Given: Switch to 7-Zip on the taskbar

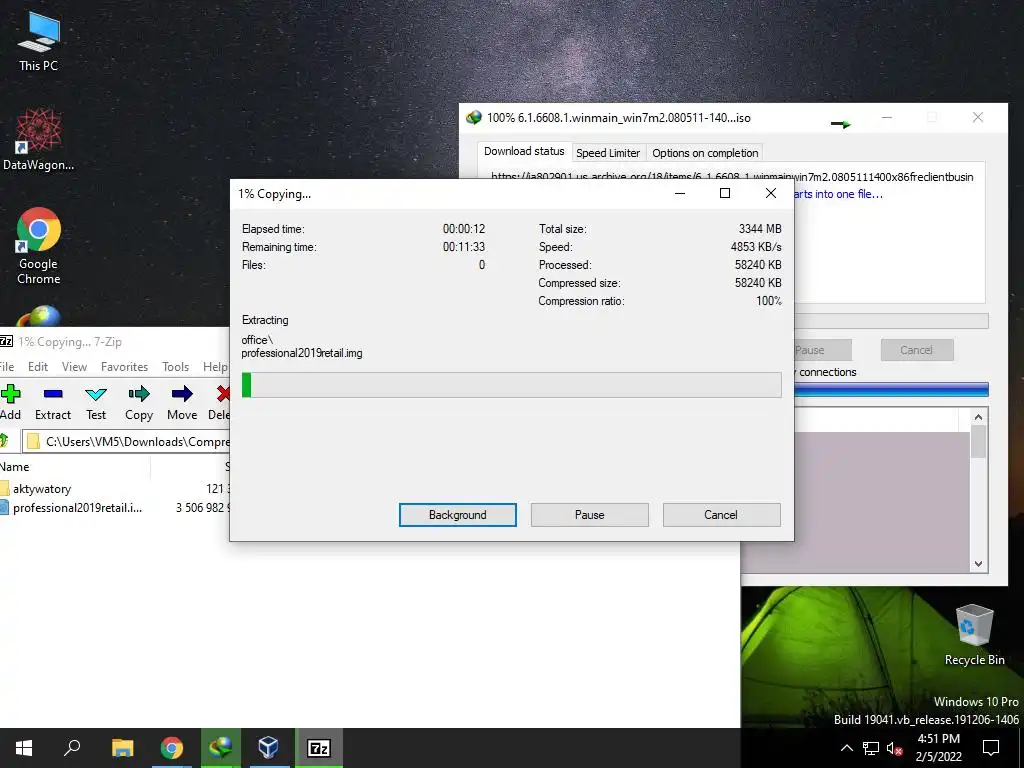Looking at the screenshot, I should click(x=319, y=748).
